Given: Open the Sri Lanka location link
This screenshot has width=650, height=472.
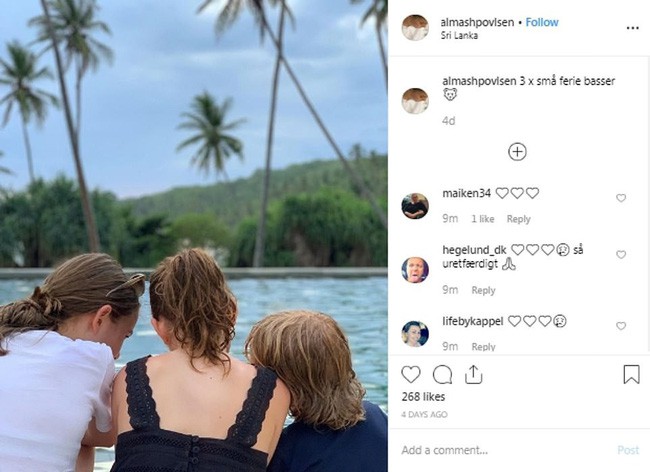Looking at the screenshot, I should tap(459, 35).
